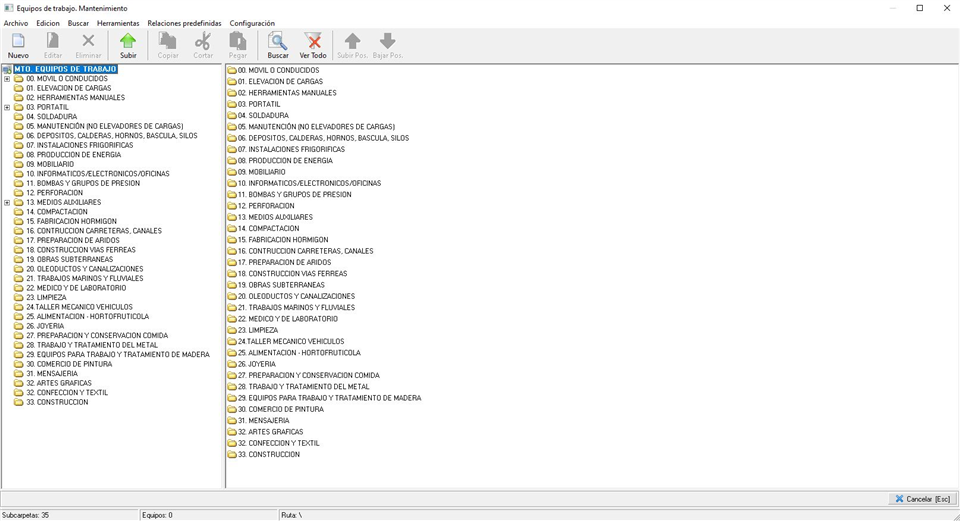The image size is (960, 521).
Task: Click the Eliminar X icon
Action: [88, 42]
